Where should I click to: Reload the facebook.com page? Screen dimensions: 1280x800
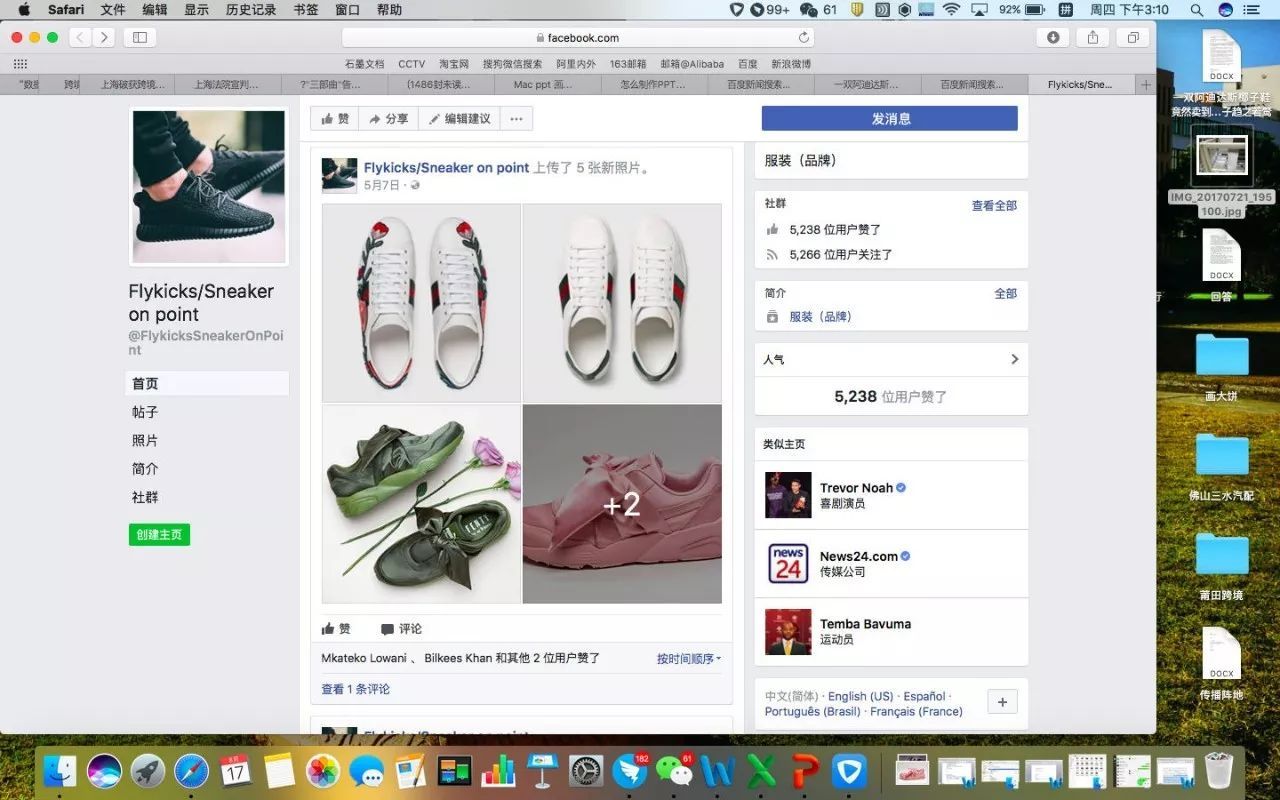point(803,38)
